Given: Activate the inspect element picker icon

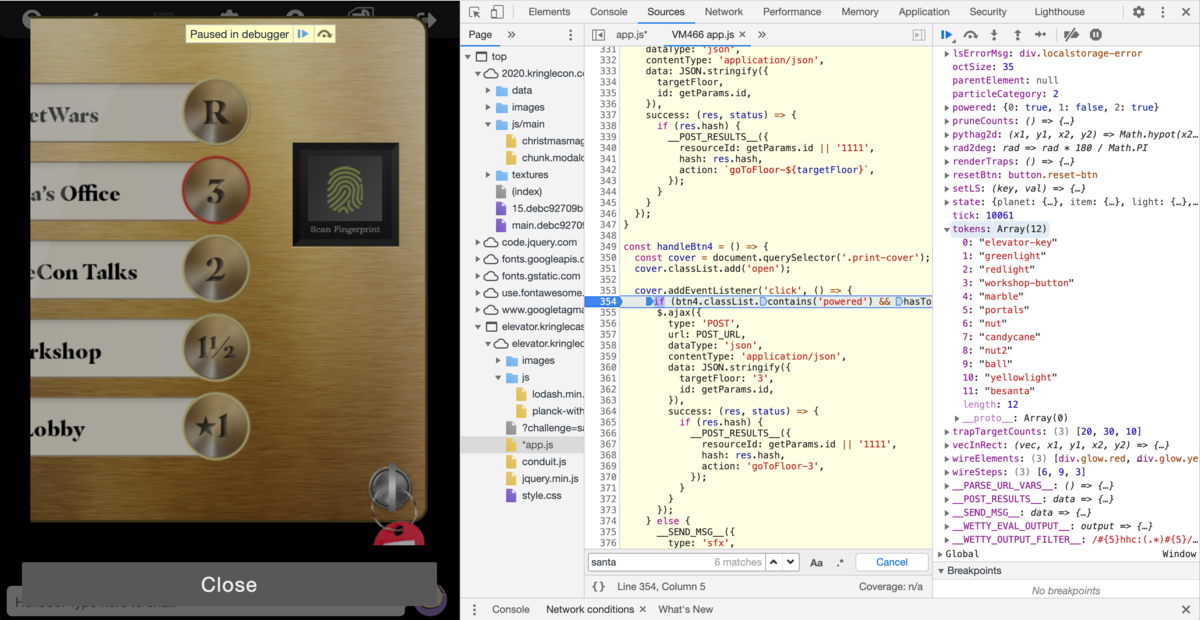Looking at the screenshot, I should click(475, 12).
